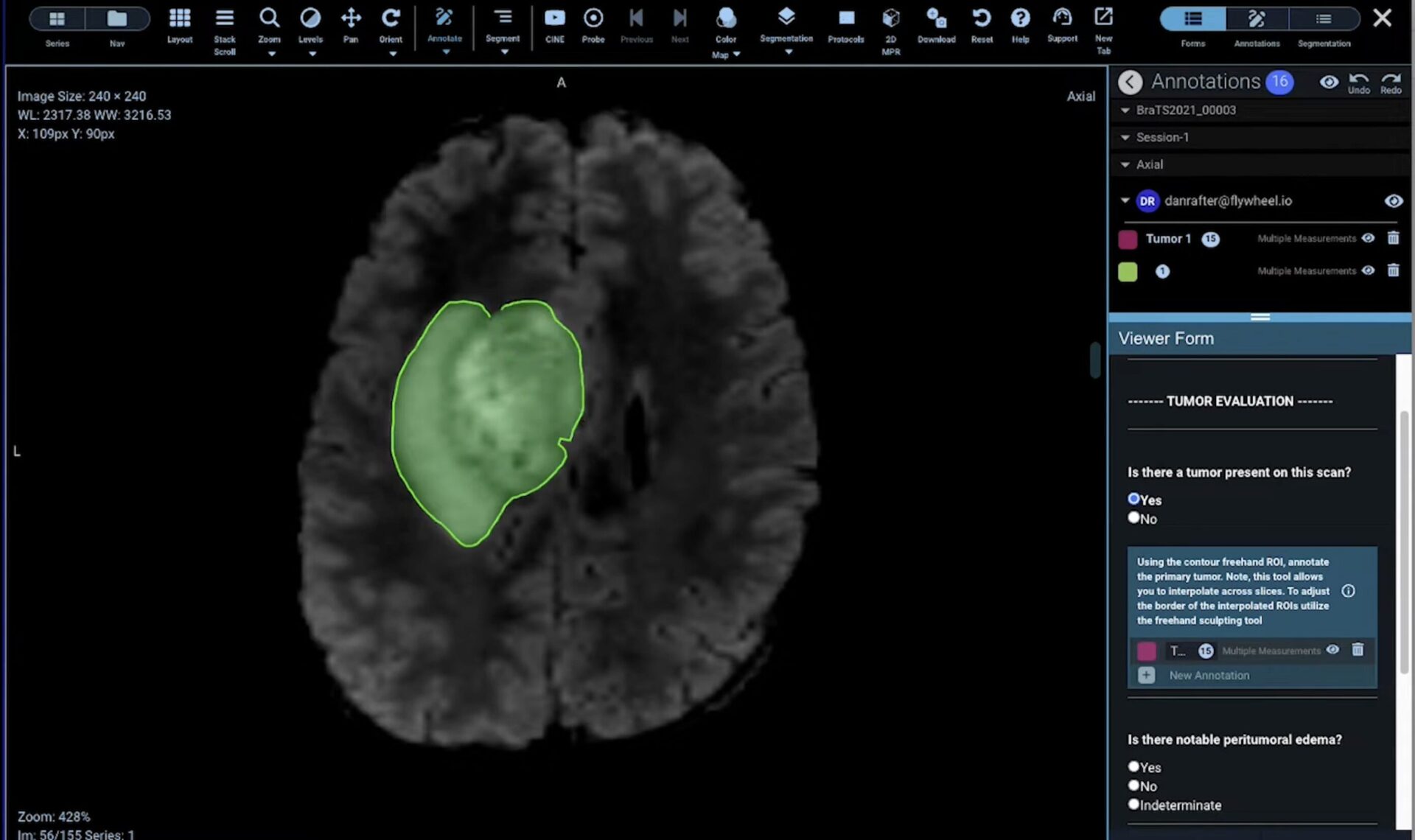Screen dimensions: 1415x840
Task: Hide Tumor 1 annotation visibility
Action: [1368, 238]
